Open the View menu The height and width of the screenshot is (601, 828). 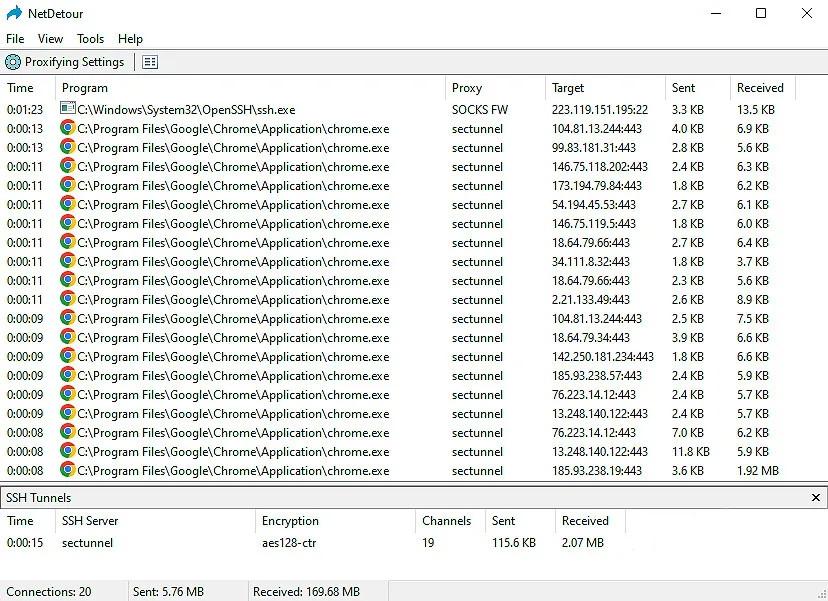[x=50, y=38]
